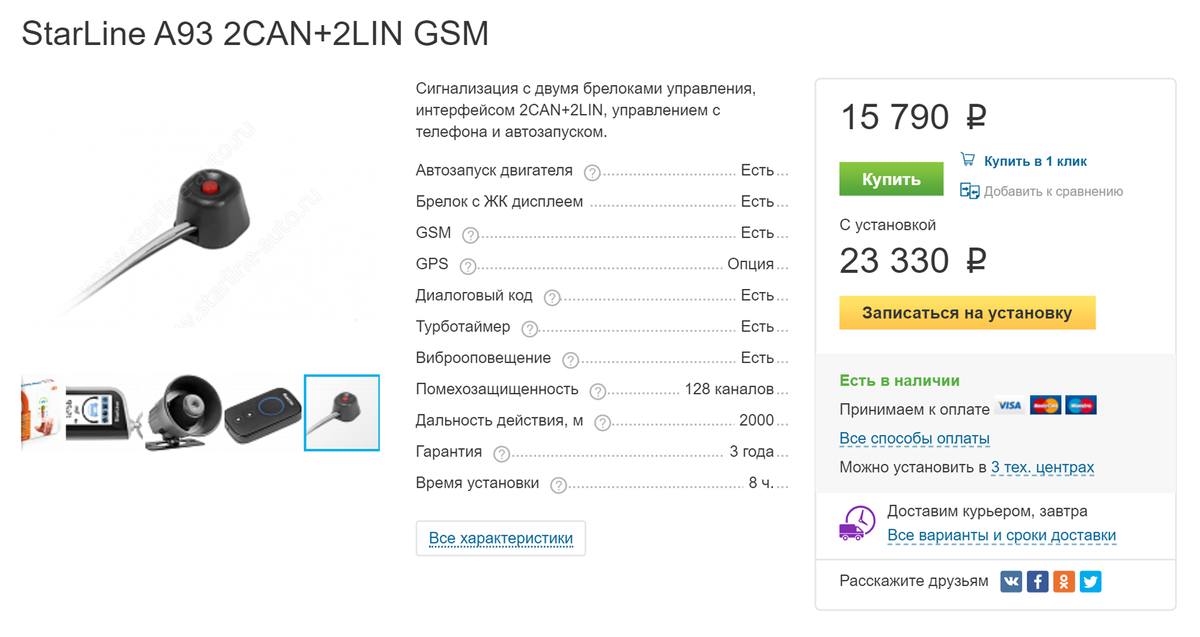Share the product on Facebook

pos(1038,581)
